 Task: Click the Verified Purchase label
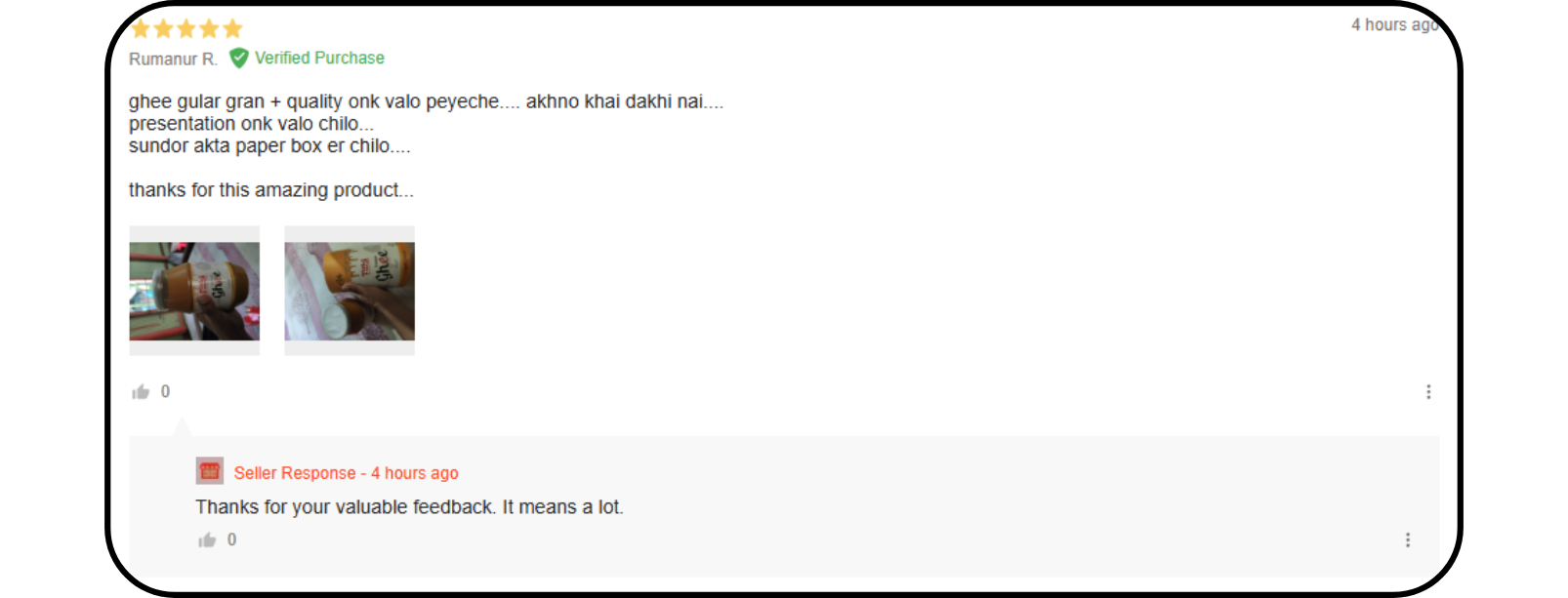point(319,59)
